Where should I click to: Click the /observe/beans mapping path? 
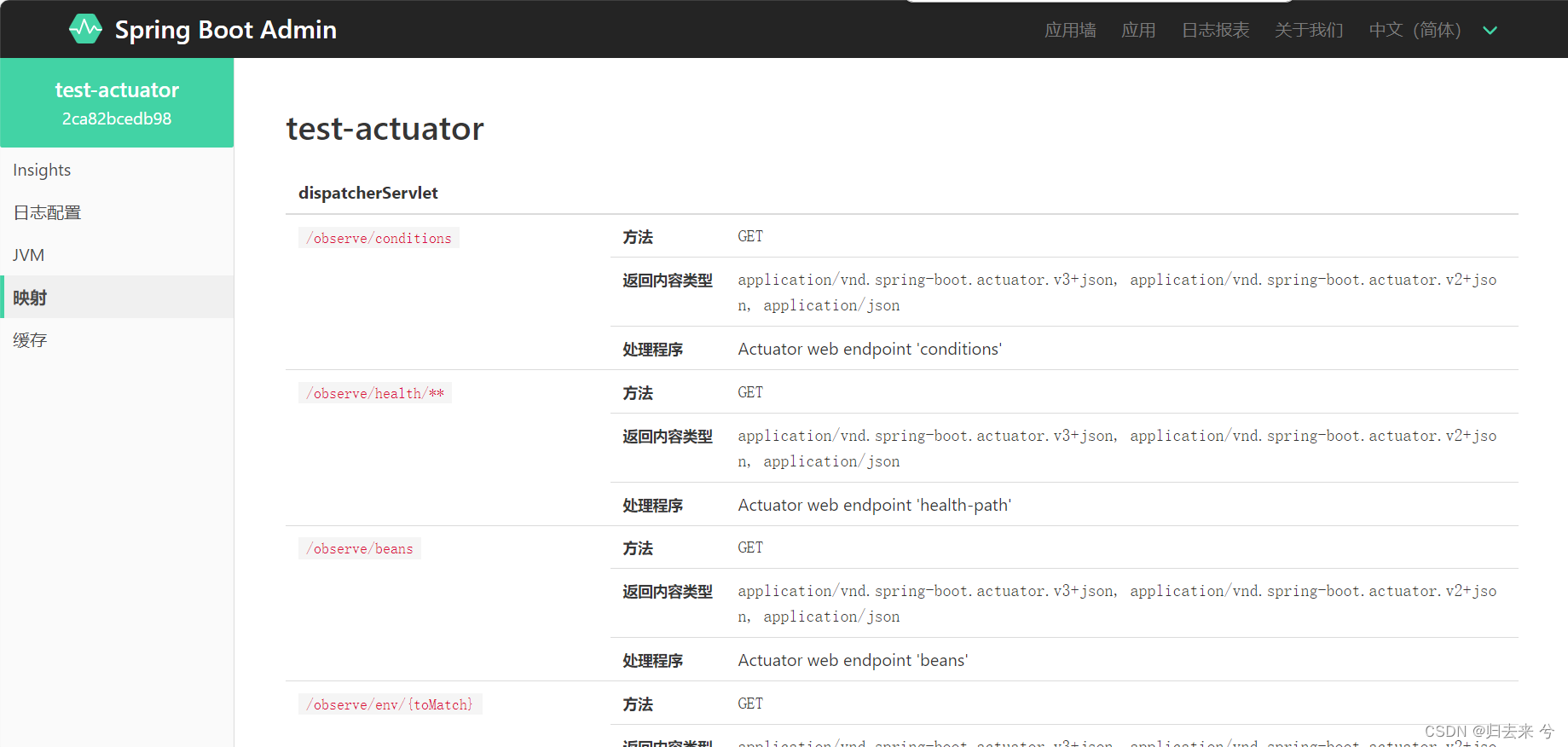360,548
